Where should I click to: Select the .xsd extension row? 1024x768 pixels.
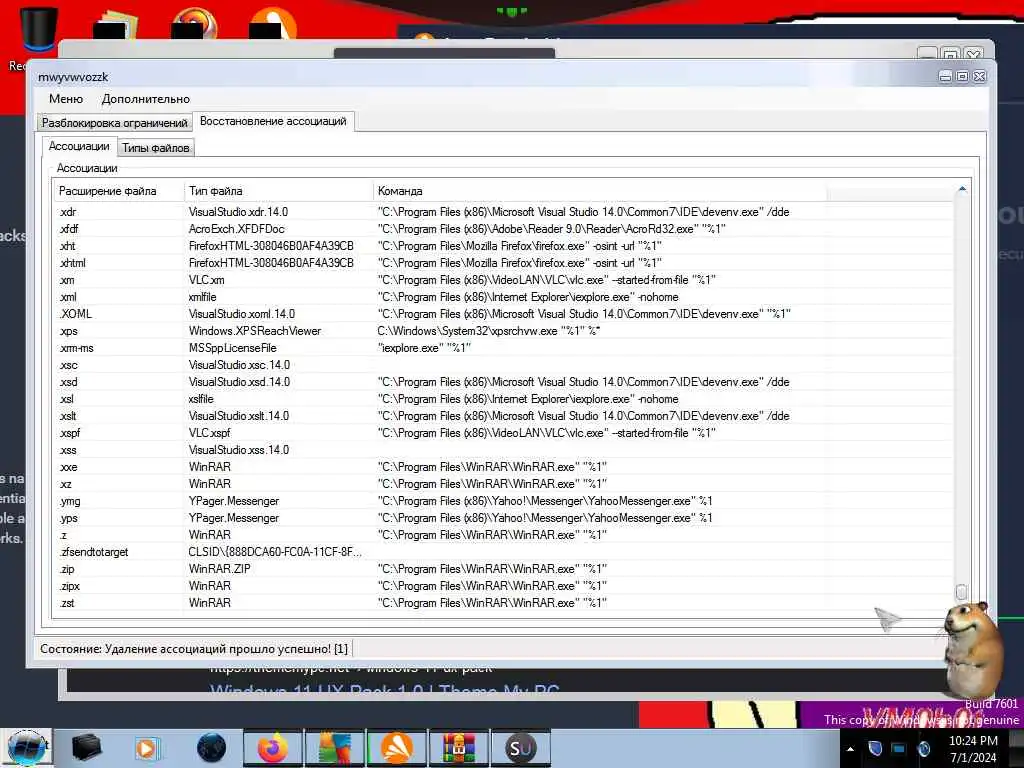point(504,381)
